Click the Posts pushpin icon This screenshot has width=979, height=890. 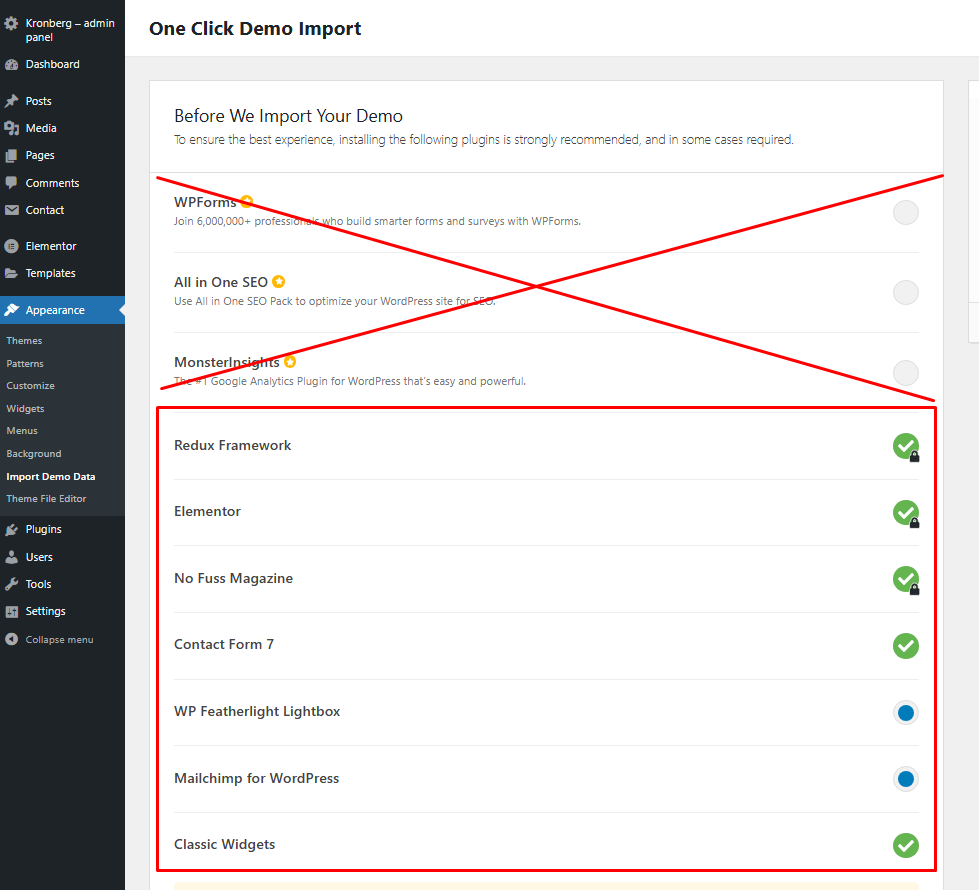12,101
